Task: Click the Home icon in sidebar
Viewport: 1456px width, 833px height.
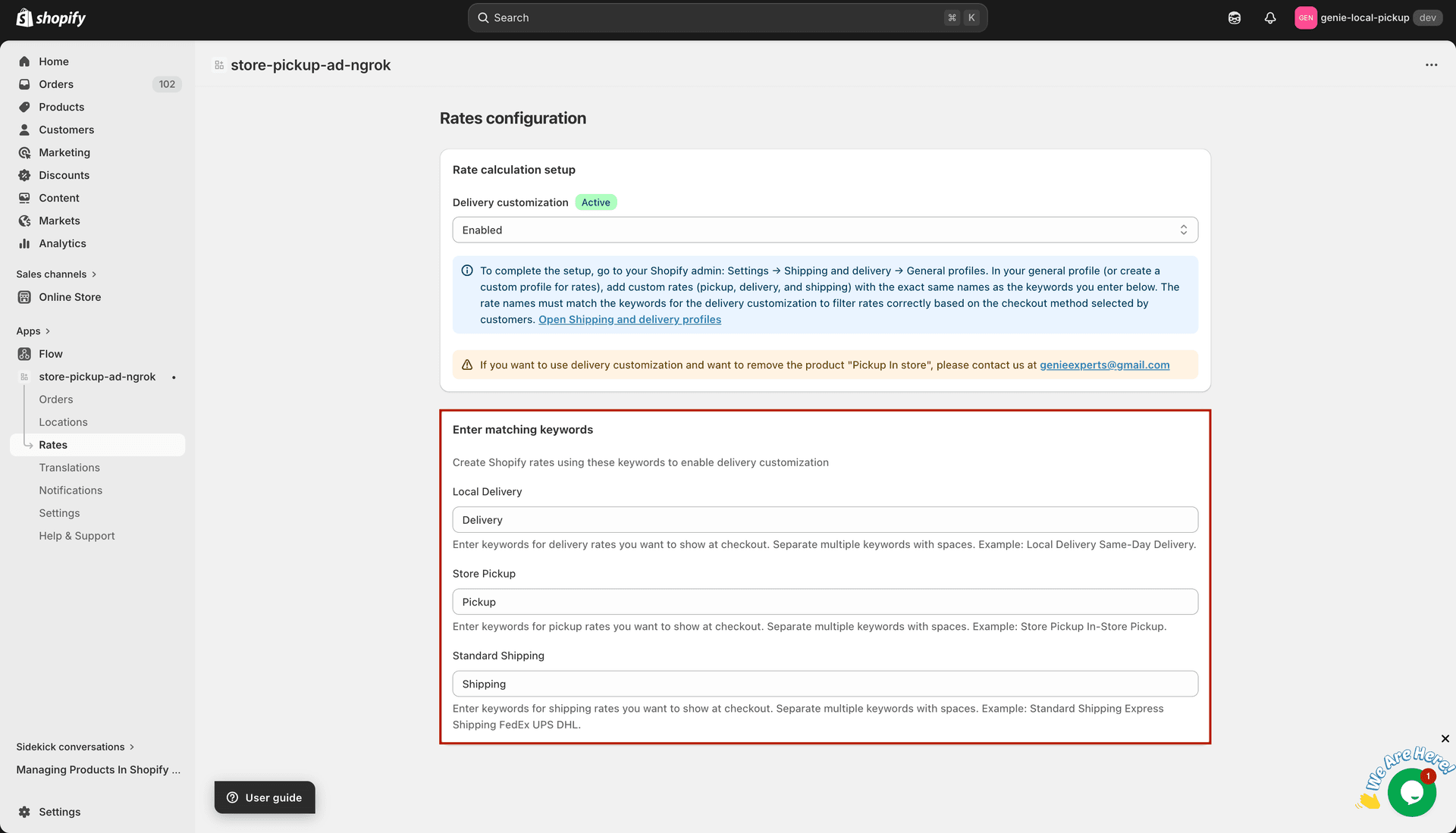Action: pyautogui.click(x=24, y=61)
